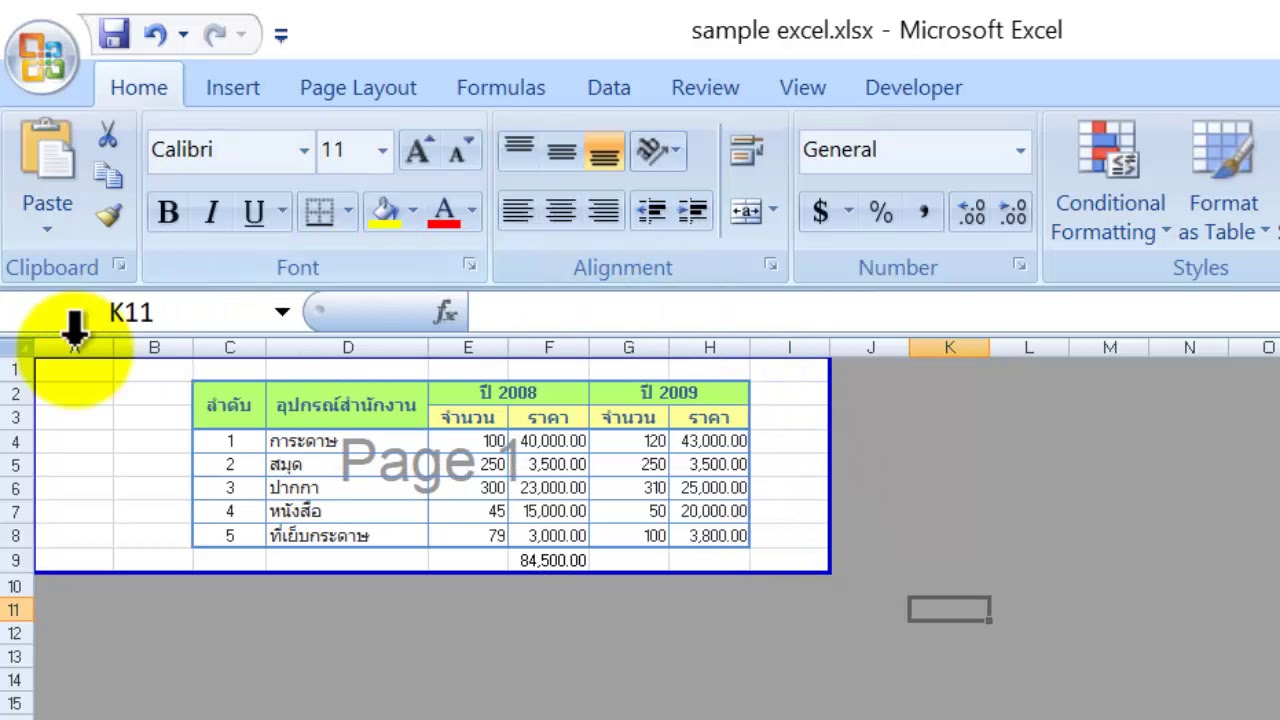Activate Format Painter brush
The width and height of the screenshot is (1280, 720).
(x=108, y=214)
